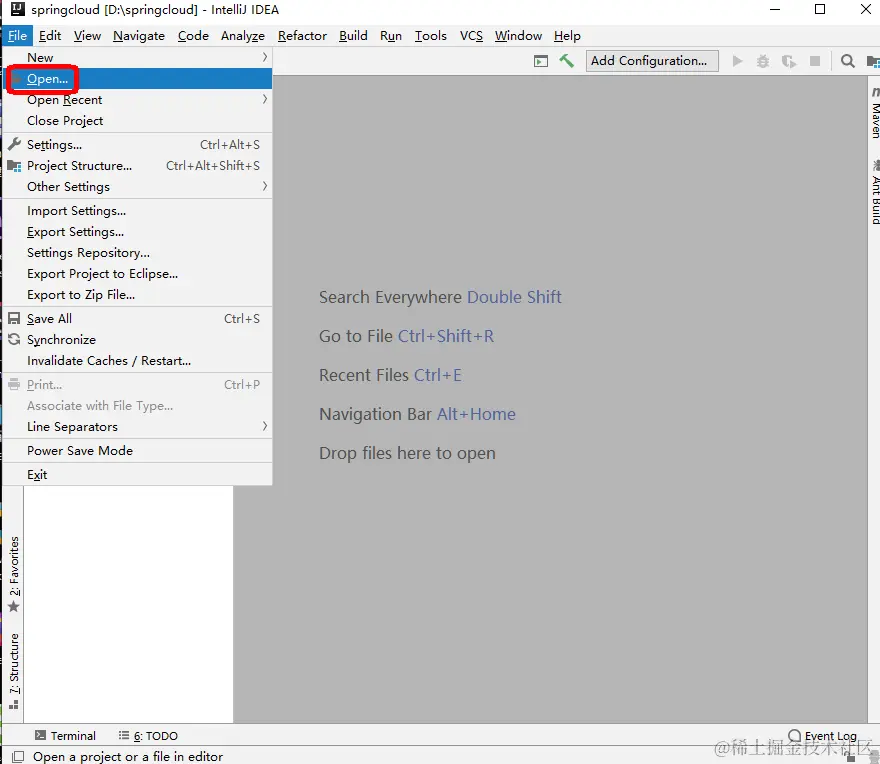
Task: Expand Line Separators submenu
Action: pos(138,427)
